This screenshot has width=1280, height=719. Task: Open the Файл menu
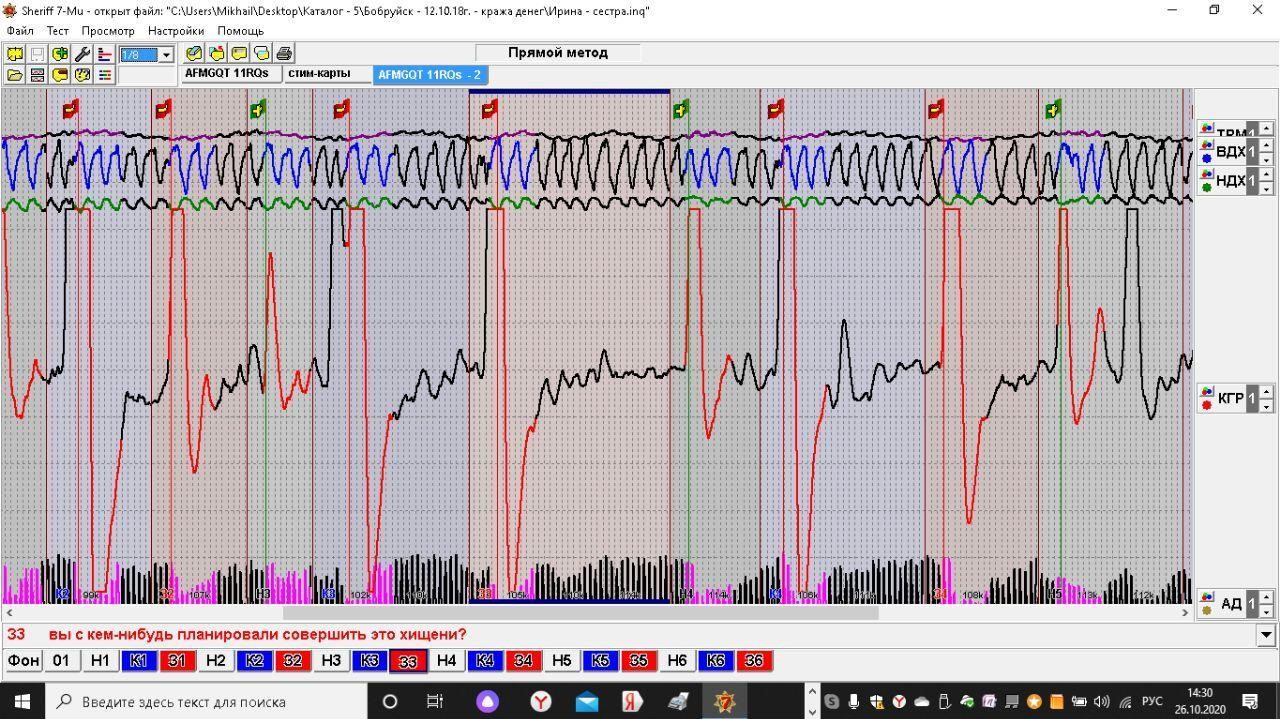pos(20,31)
